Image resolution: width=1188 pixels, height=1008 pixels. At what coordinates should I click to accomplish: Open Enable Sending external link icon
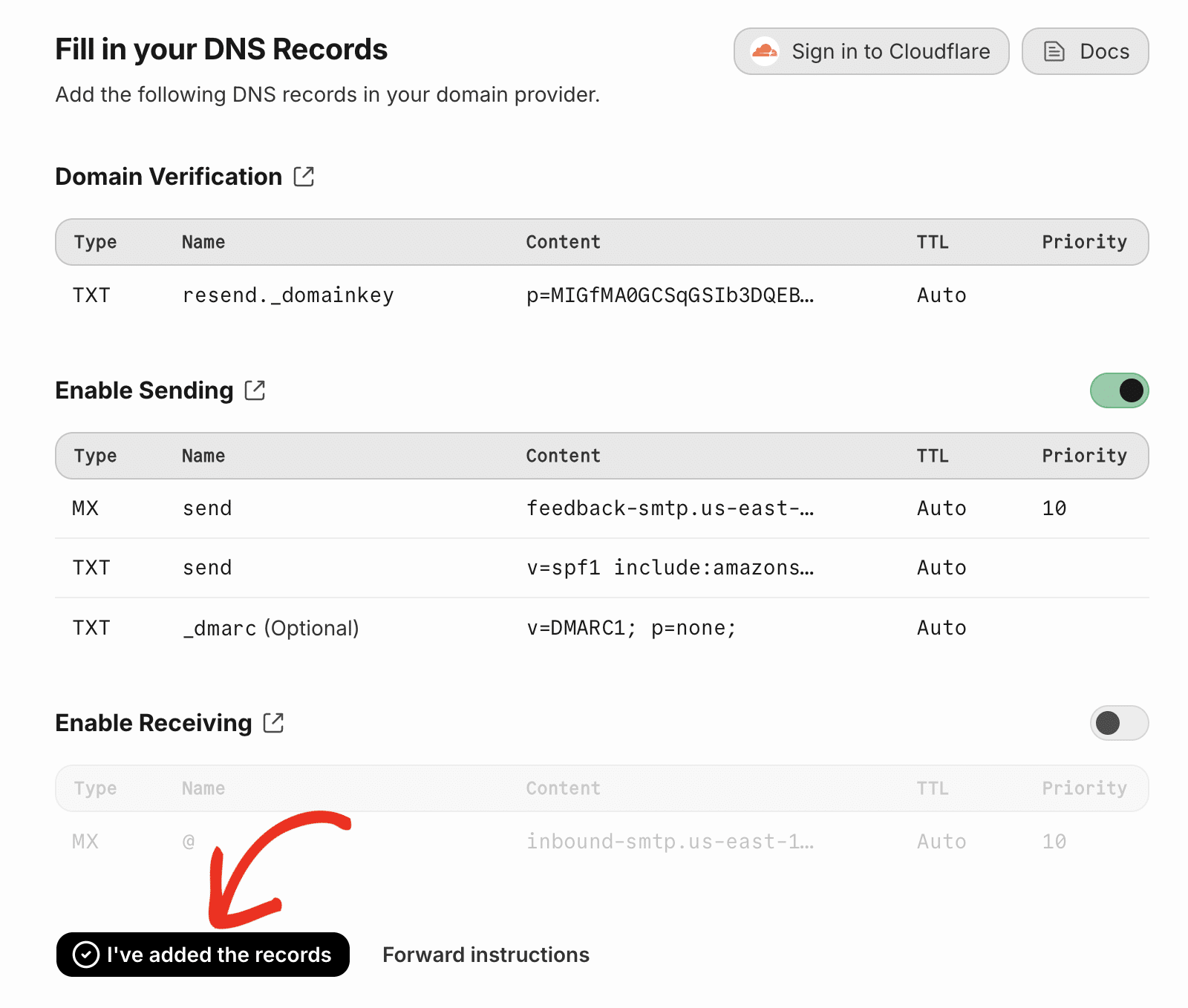pos(255,390)
